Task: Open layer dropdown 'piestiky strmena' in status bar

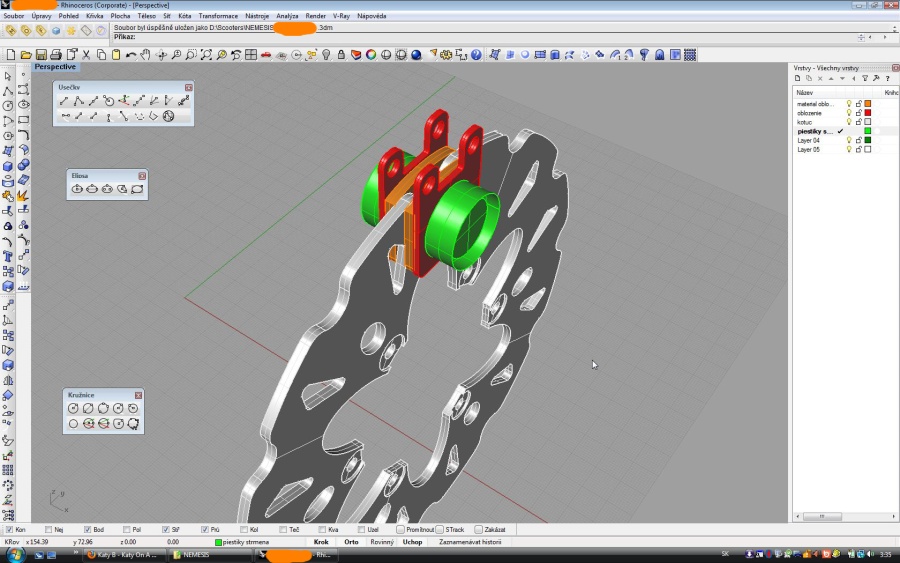Action: 245,542
